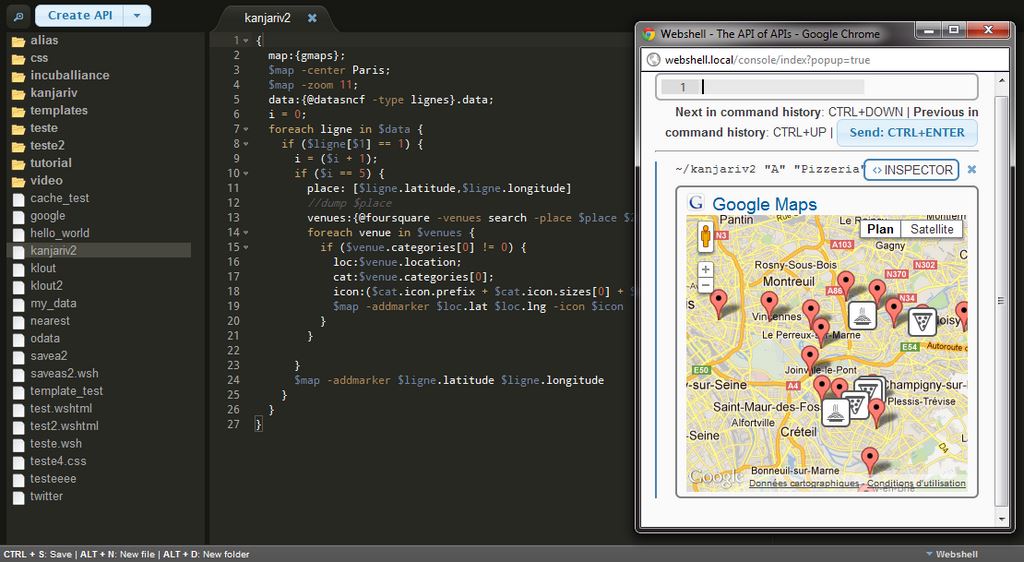The width and height of the screenshot is (1024, 562).
Task: Open the Webshell menu in status bar
Action: tap(952, 554)
